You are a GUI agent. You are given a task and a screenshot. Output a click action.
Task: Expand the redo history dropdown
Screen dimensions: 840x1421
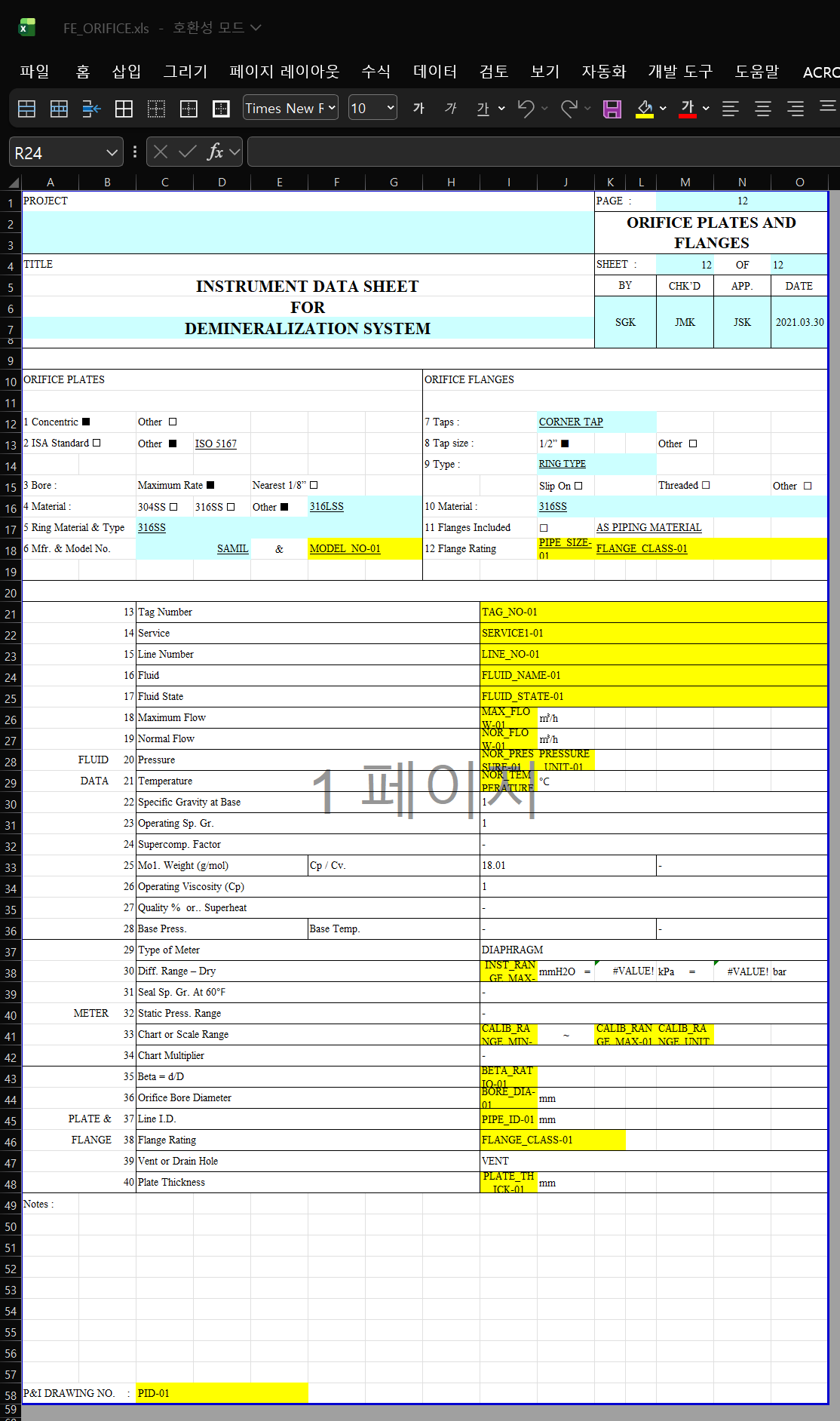click(587, 109)
